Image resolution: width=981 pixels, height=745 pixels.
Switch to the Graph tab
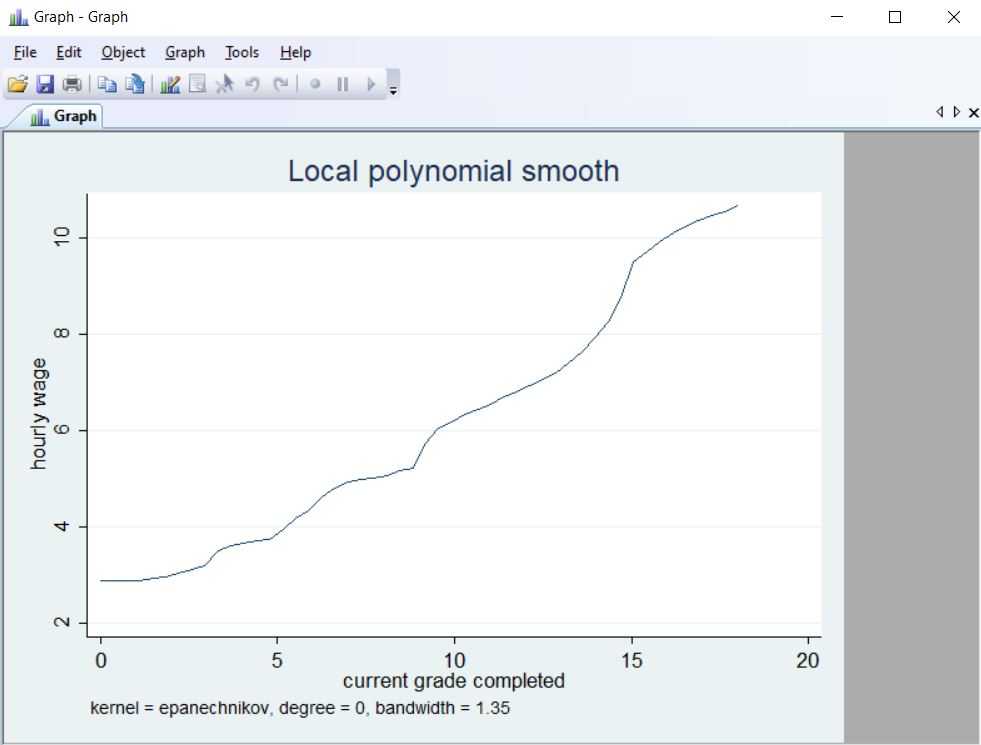pos(62,116)
